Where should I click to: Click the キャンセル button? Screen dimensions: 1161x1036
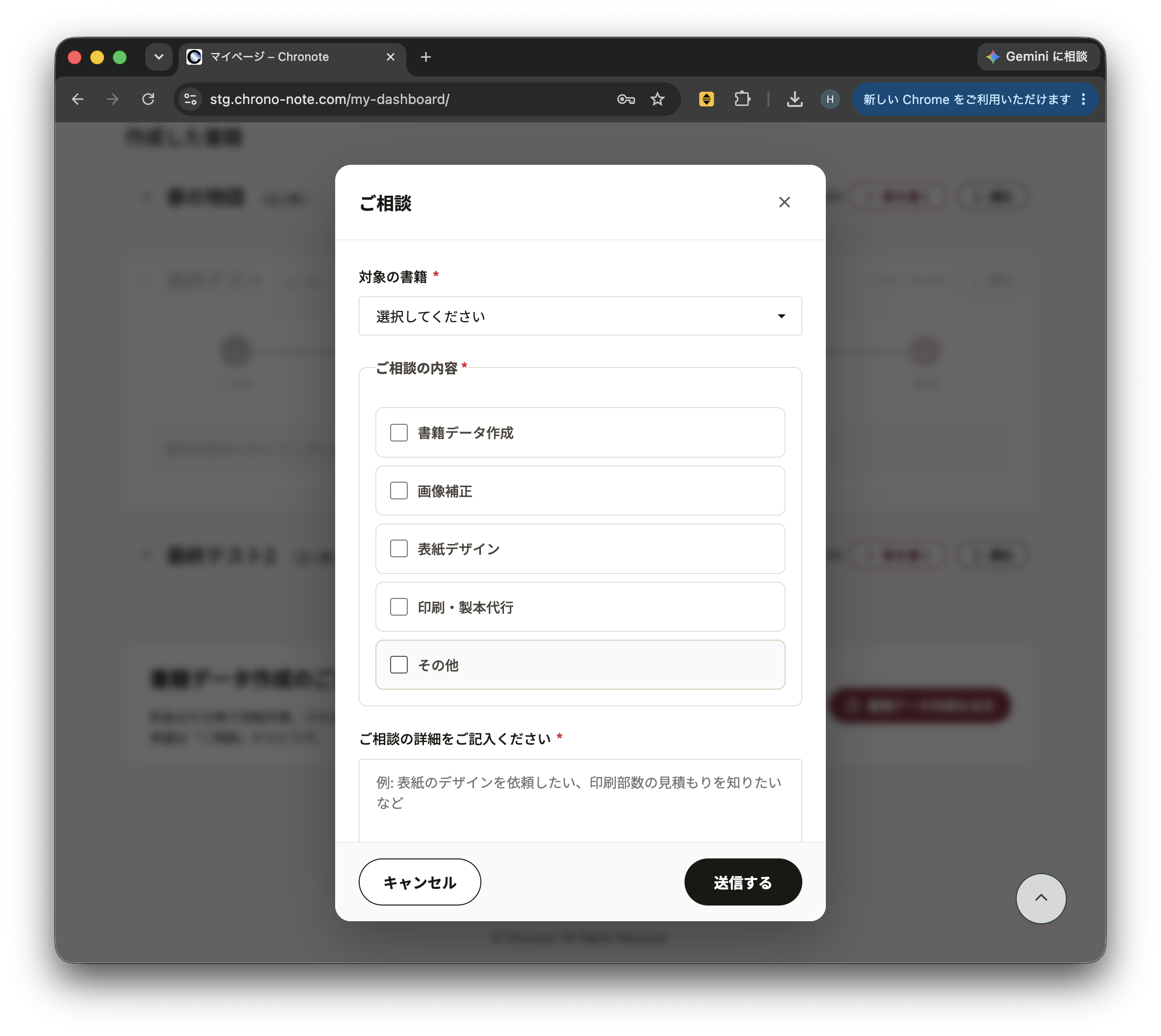click(x=420, y=882)
